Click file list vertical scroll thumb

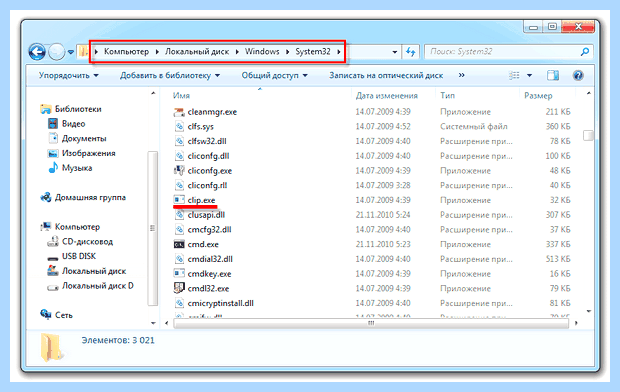click(x=588, y=135)
